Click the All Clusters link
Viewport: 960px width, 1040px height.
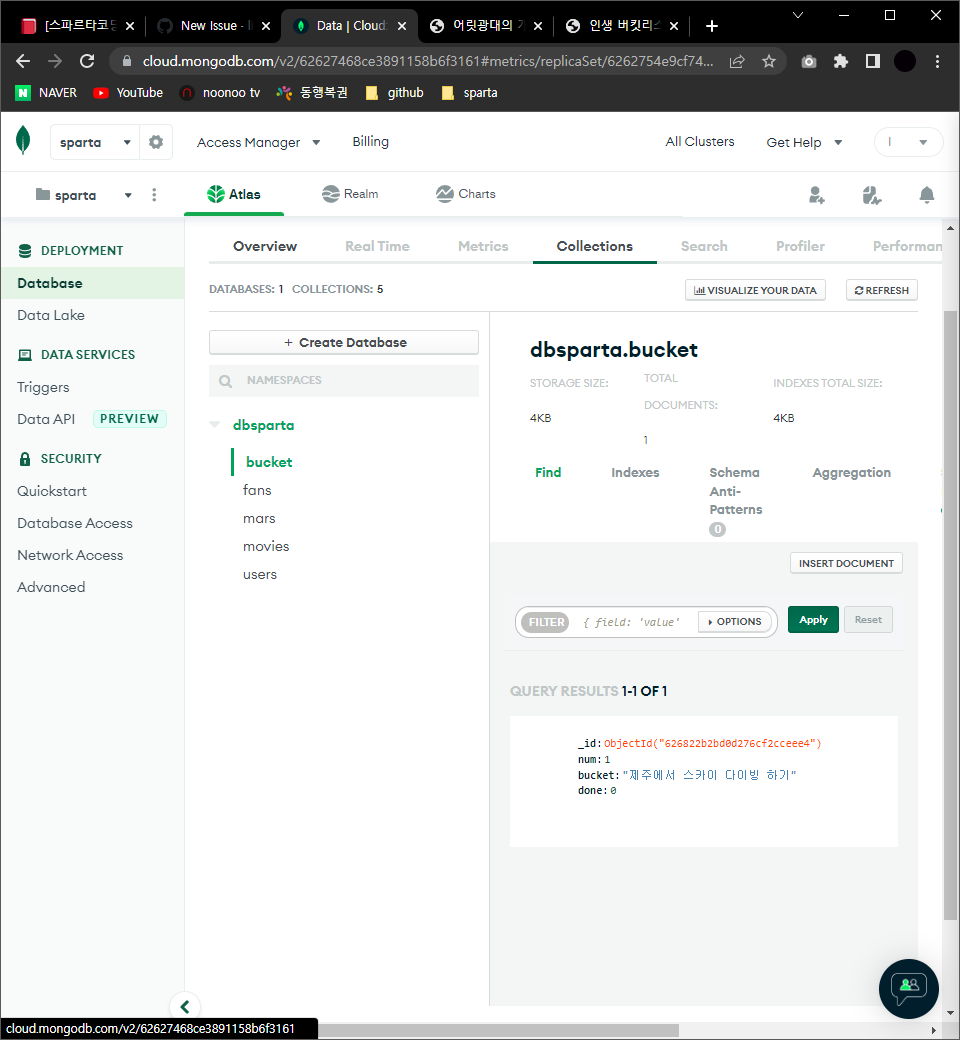click(700, 142)
